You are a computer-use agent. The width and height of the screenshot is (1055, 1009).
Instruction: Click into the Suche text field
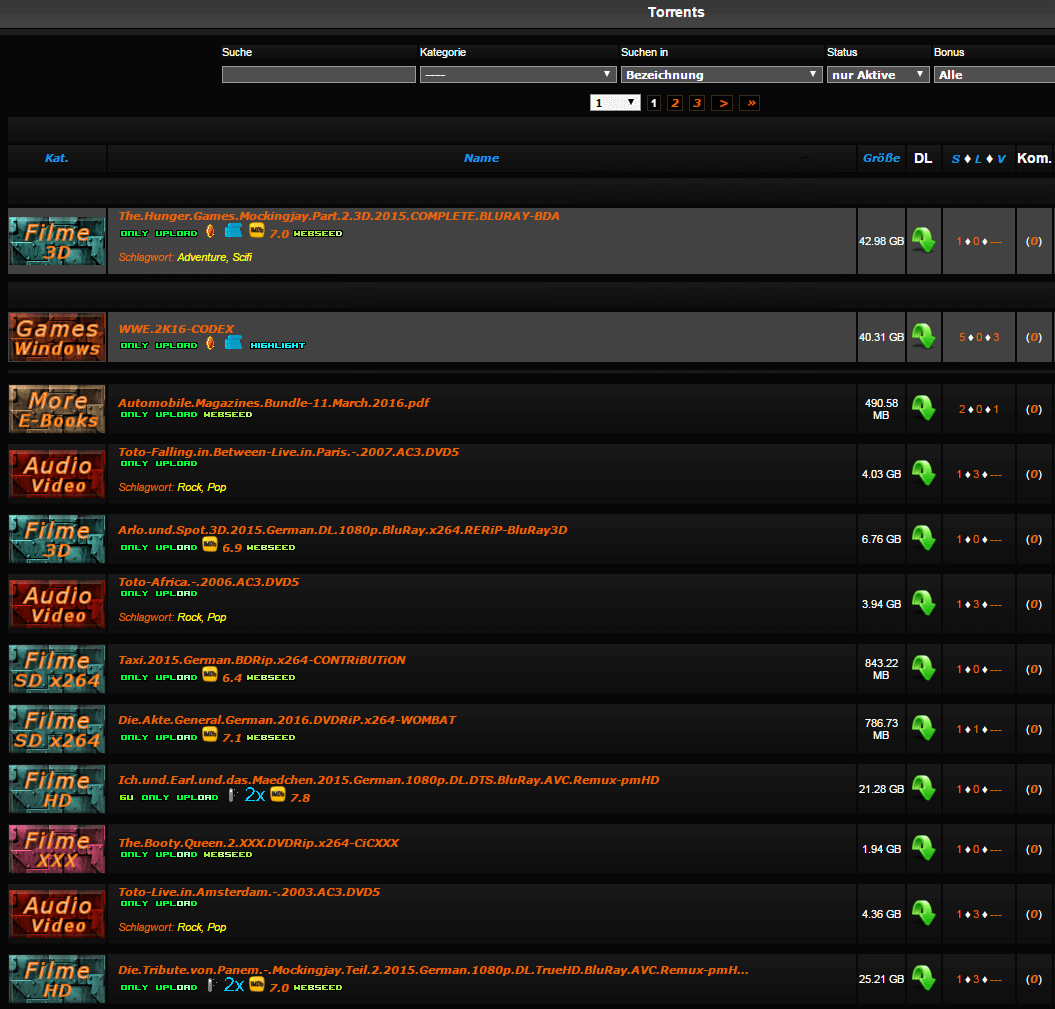pos(319,75)
